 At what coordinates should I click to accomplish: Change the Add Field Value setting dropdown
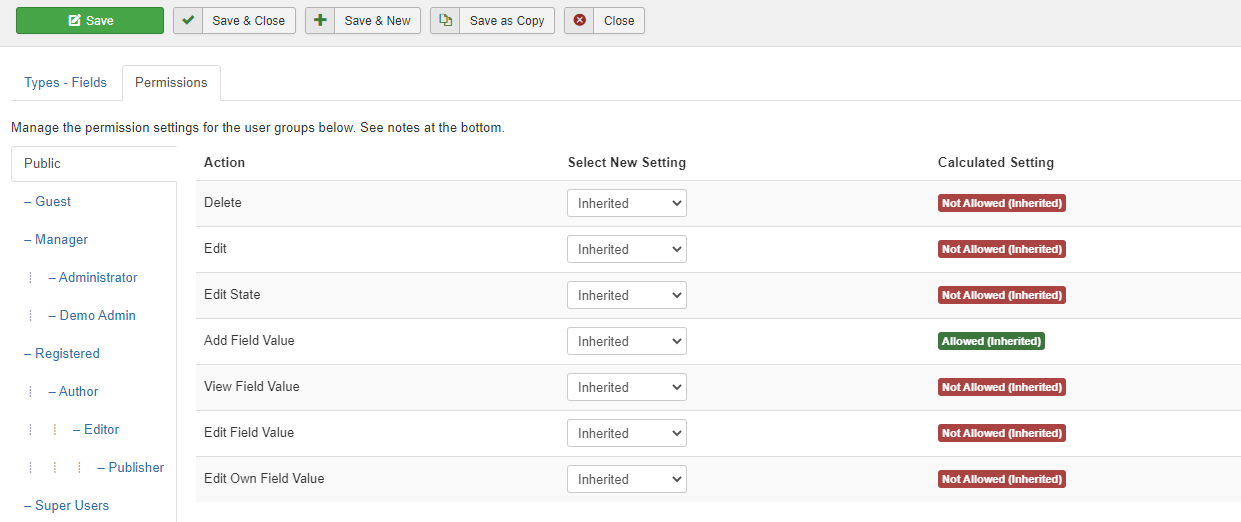[626, 342]
